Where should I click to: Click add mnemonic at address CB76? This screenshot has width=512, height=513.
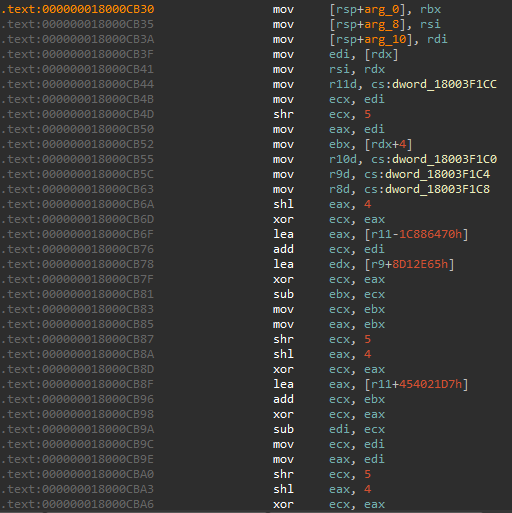click(x=283, y=249)
